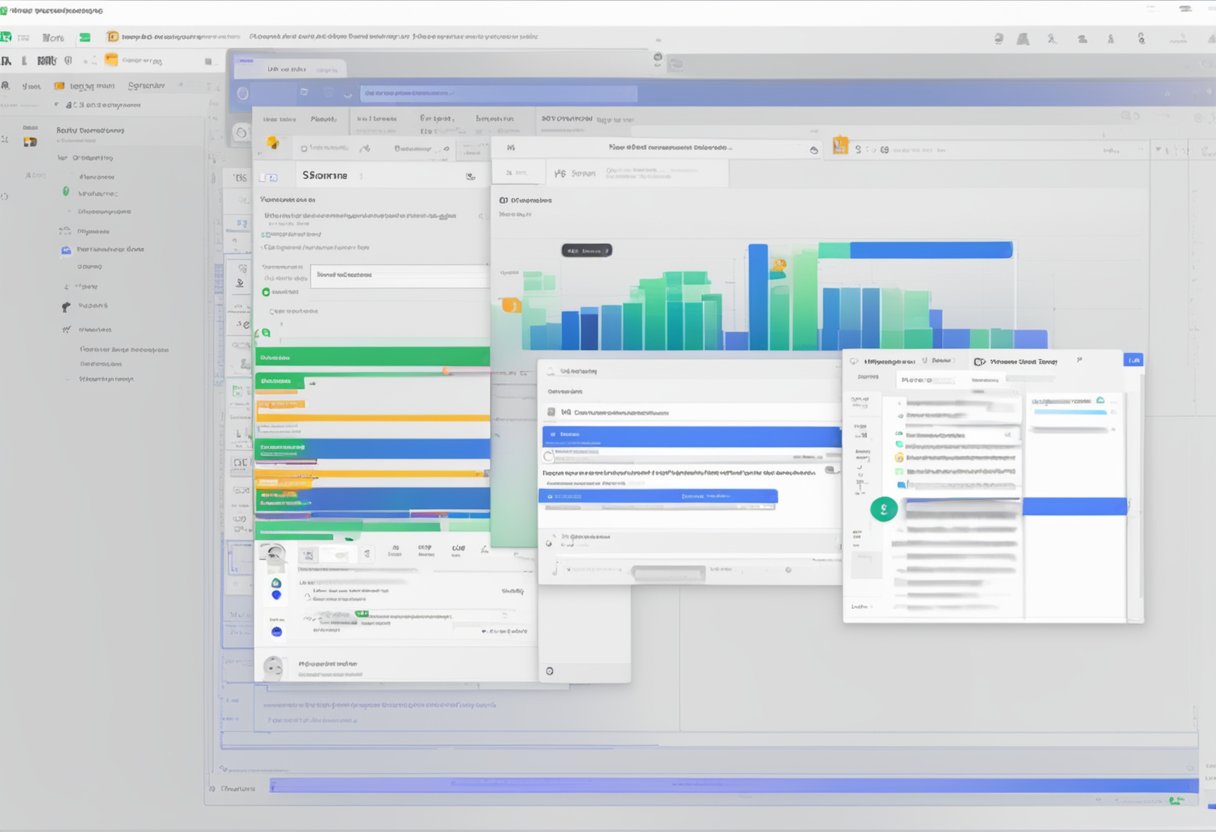Open the dropdown at the right of search field
The height and width of the screenshot is (832, 1216).
812,148
